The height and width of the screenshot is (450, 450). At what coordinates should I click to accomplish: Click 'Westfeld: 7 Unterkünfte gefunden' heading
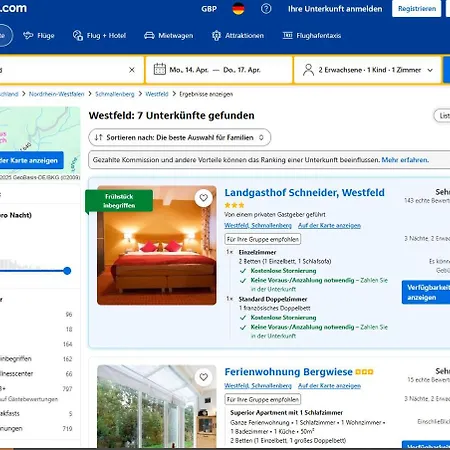coord(171,115)
